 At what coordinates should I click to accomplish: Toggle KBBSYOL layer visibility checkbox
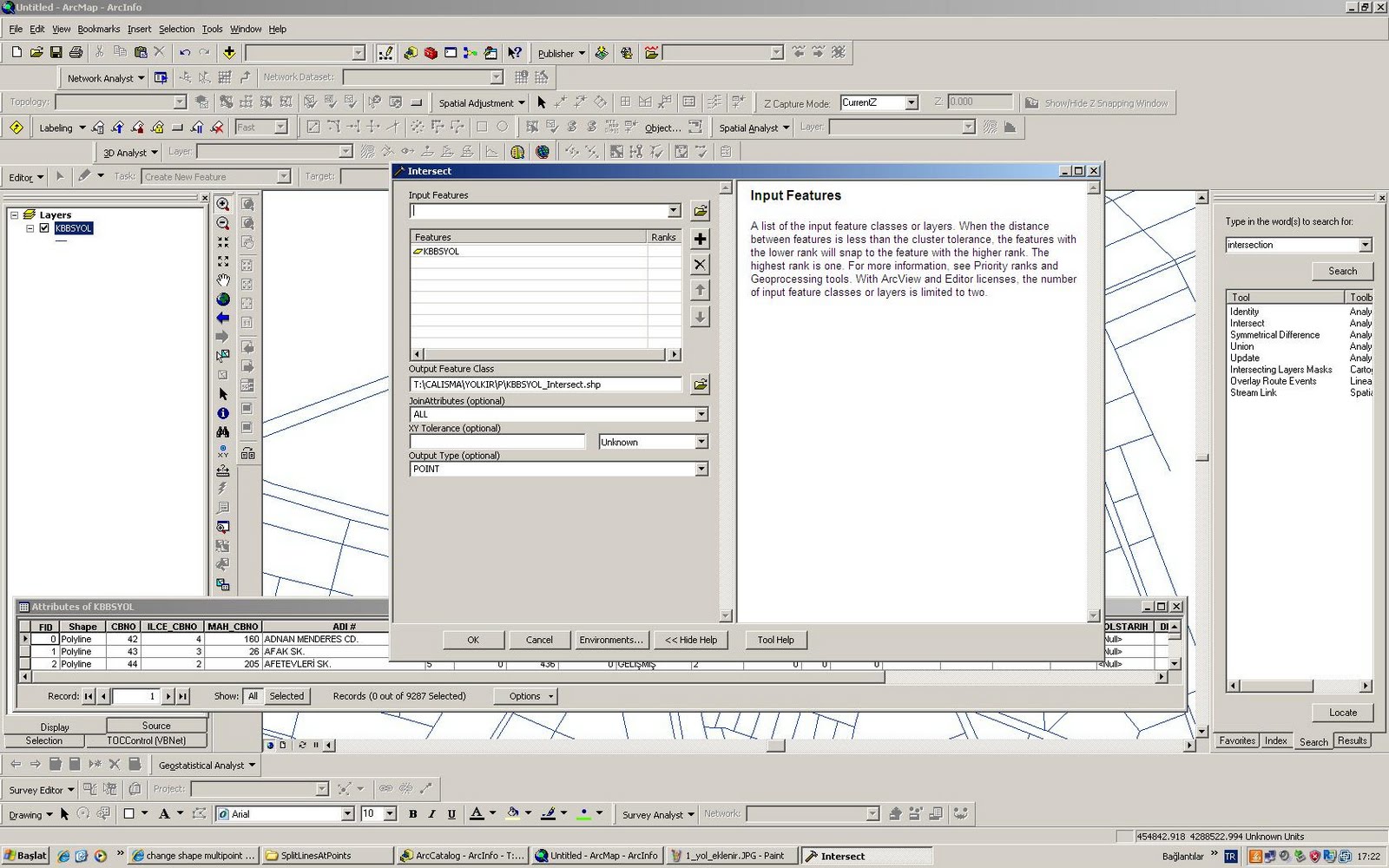[44, 228]
